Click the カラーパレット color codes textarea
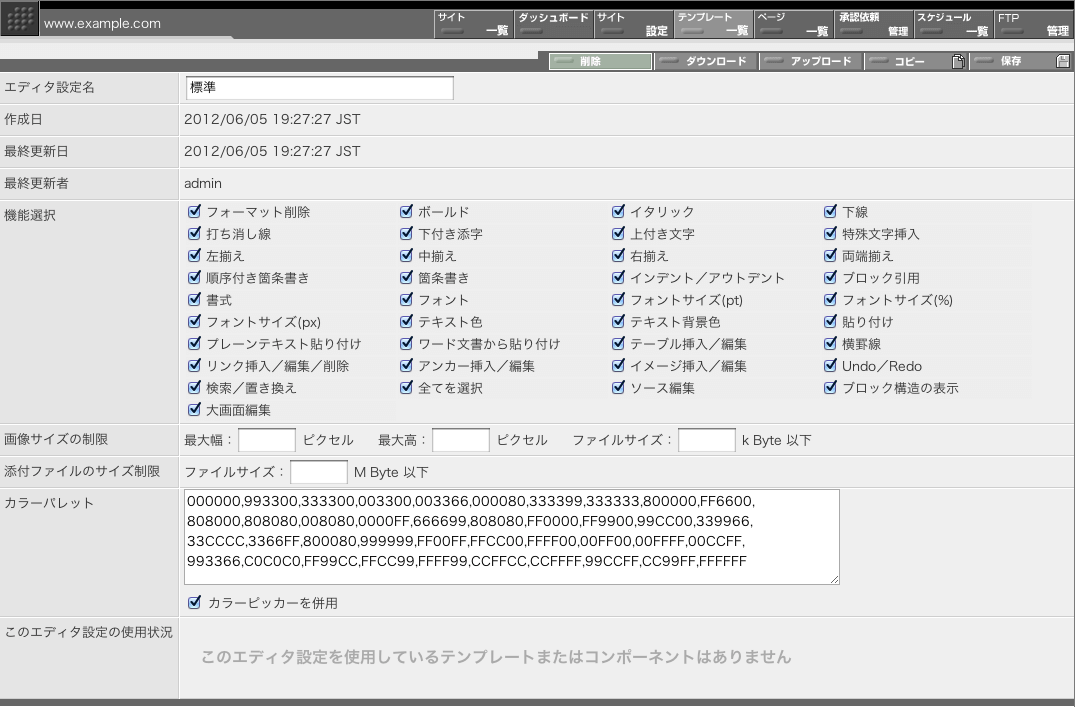 [512, 535]
